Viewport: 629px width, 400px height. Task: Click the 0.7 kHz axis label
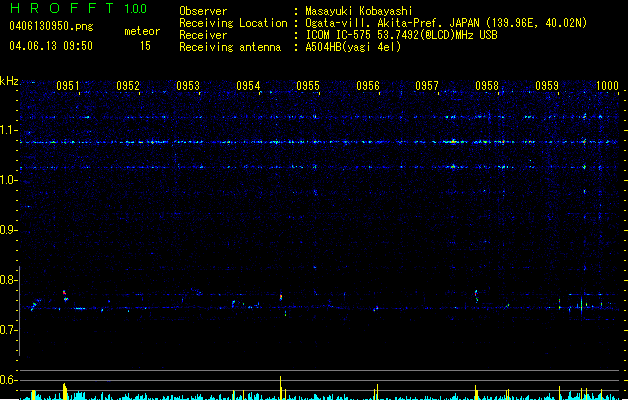(x=8, y=330)
